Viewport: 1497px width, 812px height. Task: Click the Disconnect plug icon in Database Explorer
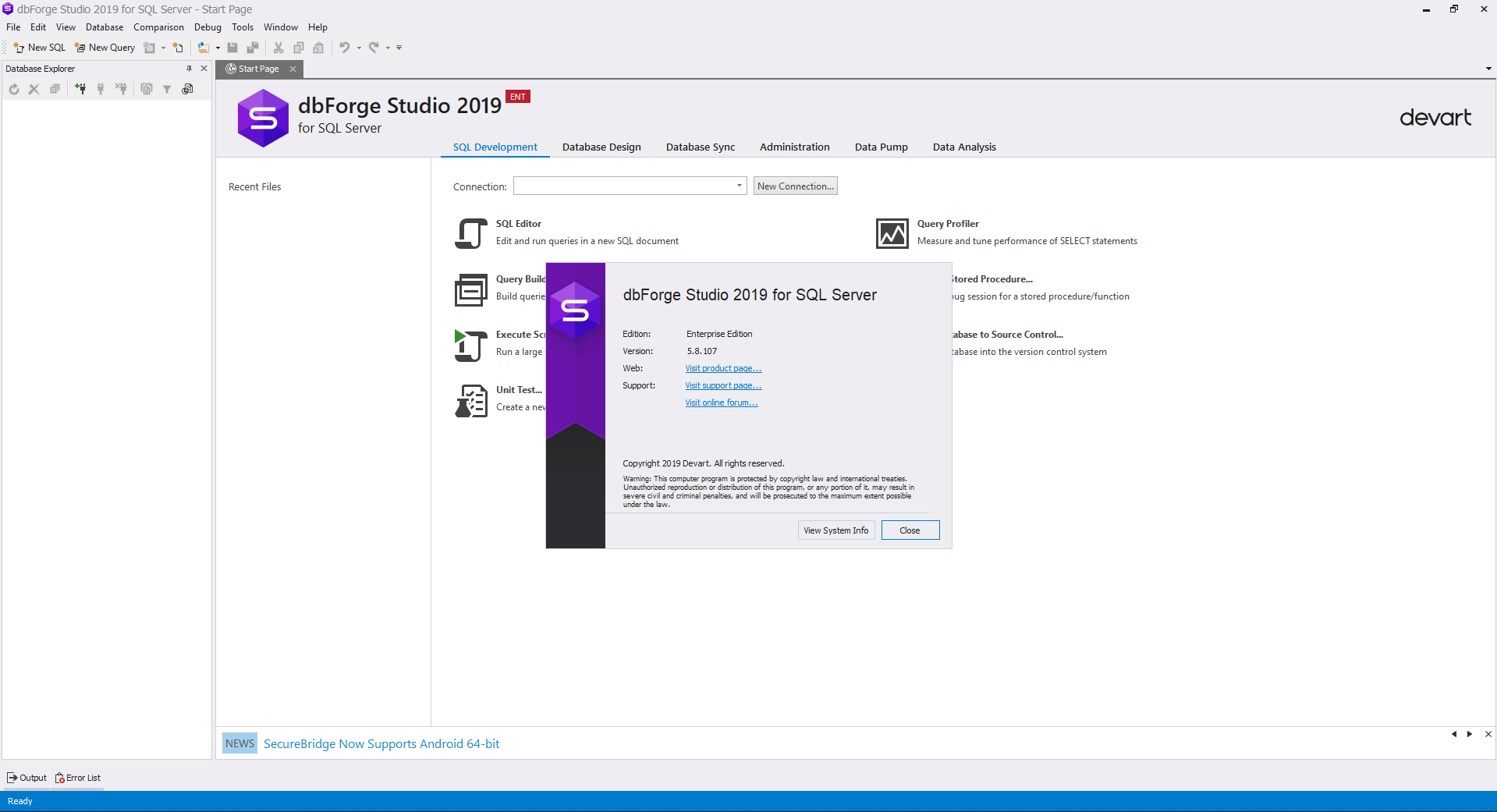[x=121, y=89]
